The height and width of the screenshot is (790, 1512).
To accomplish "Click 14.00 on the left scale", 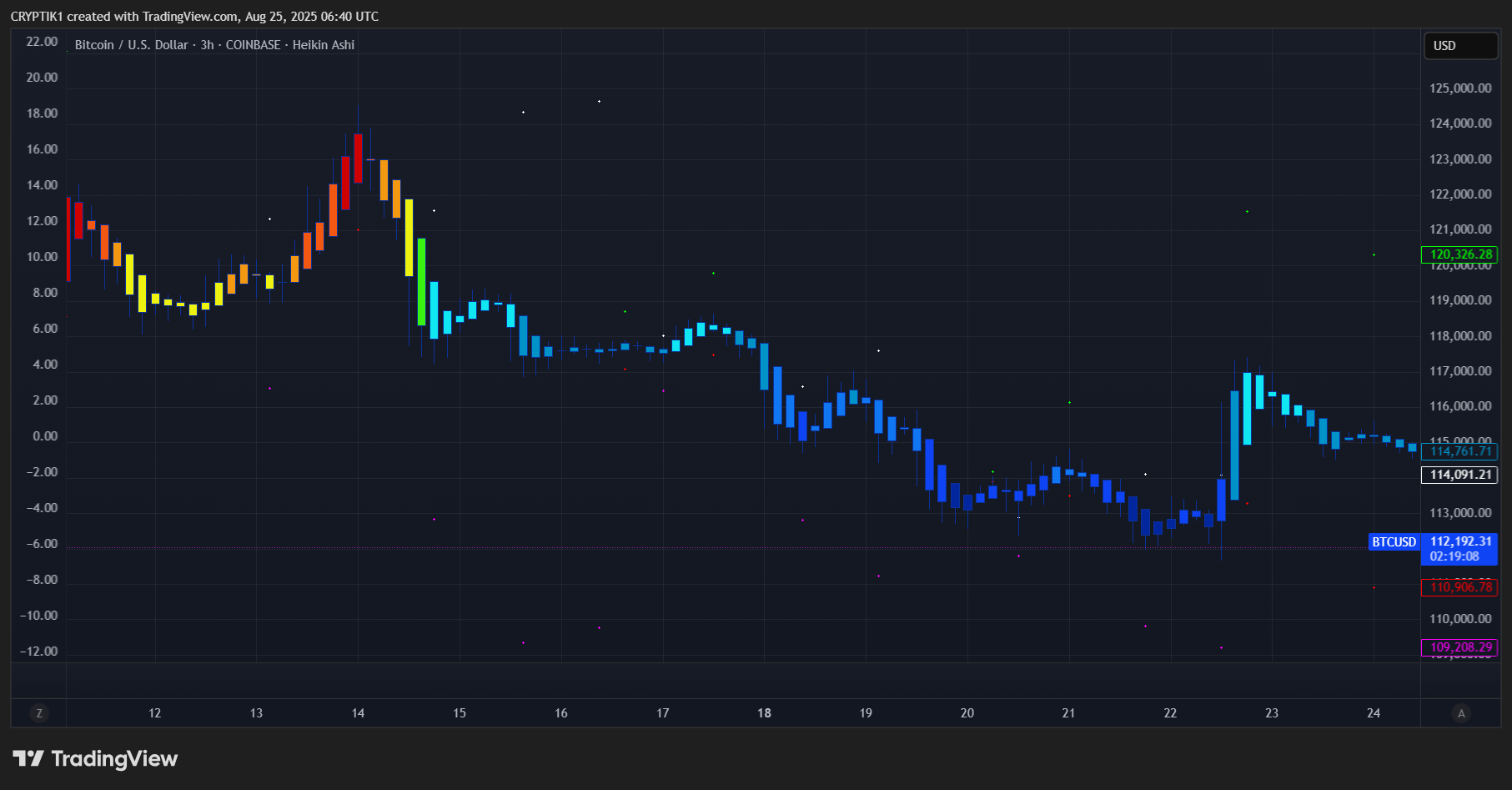I will (x=43, y=185).
